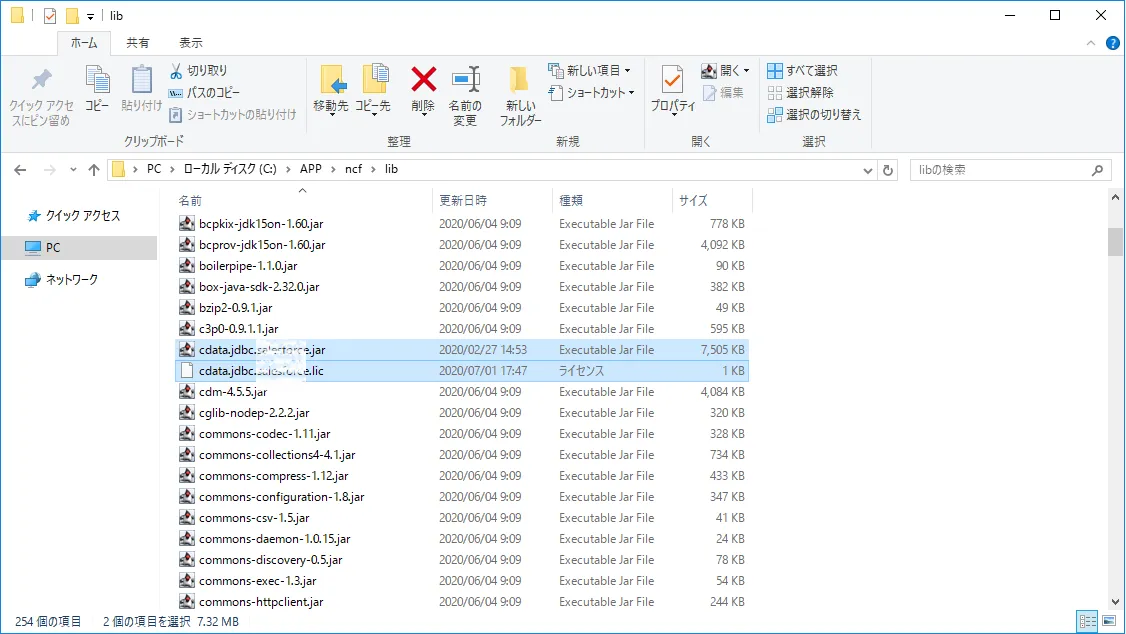The image size is (1126, 634).
Task: Create a new folder with 新しいフォルダー
Action: (x=519, y=80)
